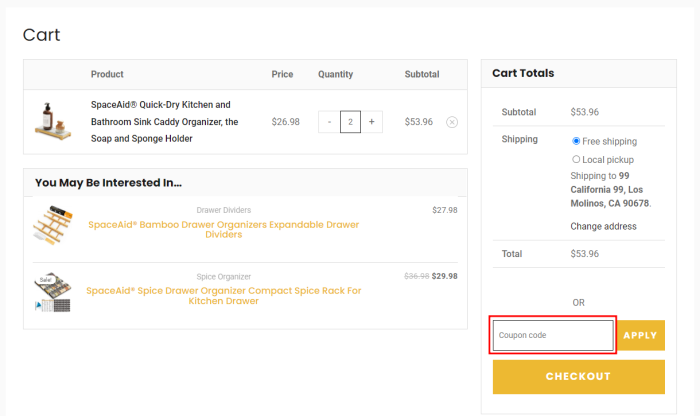This screenshot has height=416, width=700.
Task: Focus the Coupon code field
Action: click(x=553, y=335)
